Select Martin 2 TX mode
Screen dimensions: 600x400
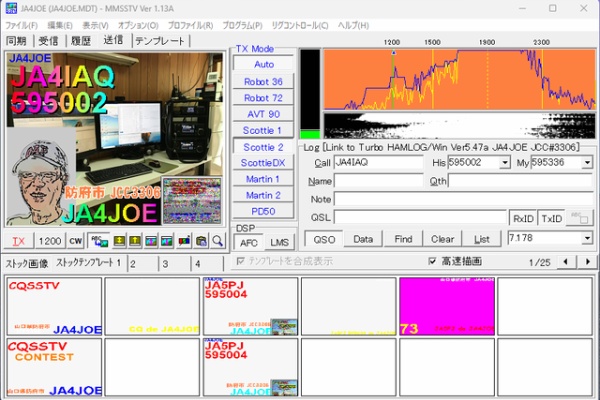tap(264, 195)
